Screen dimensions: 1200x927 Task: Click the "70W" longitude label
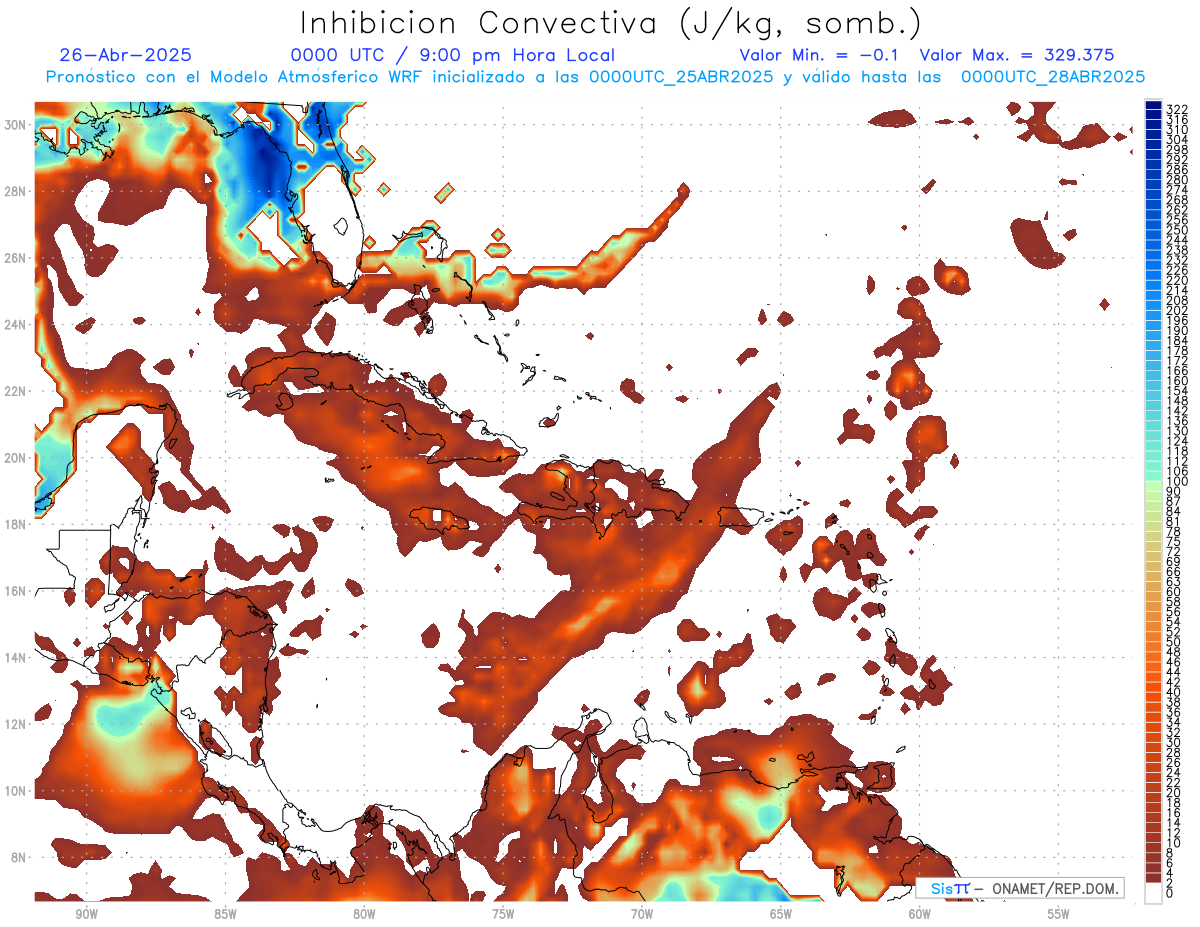coord(641,914)
